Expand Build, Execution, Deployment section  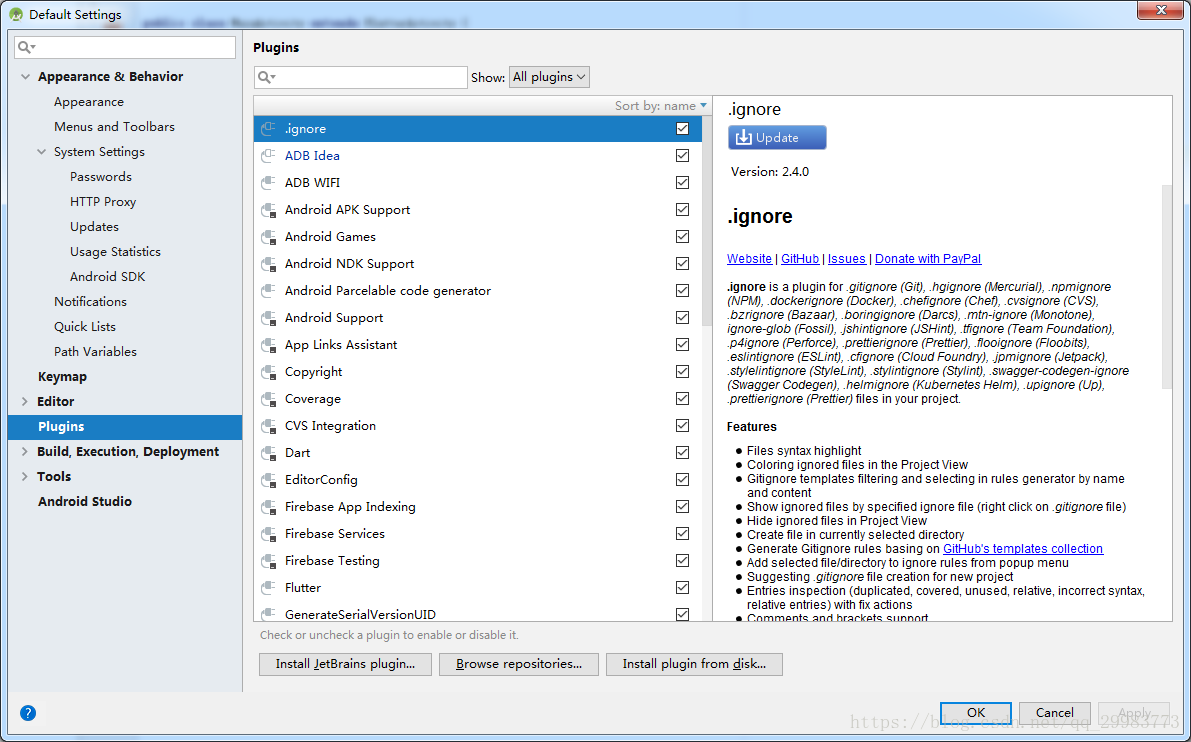pos(24,452)
